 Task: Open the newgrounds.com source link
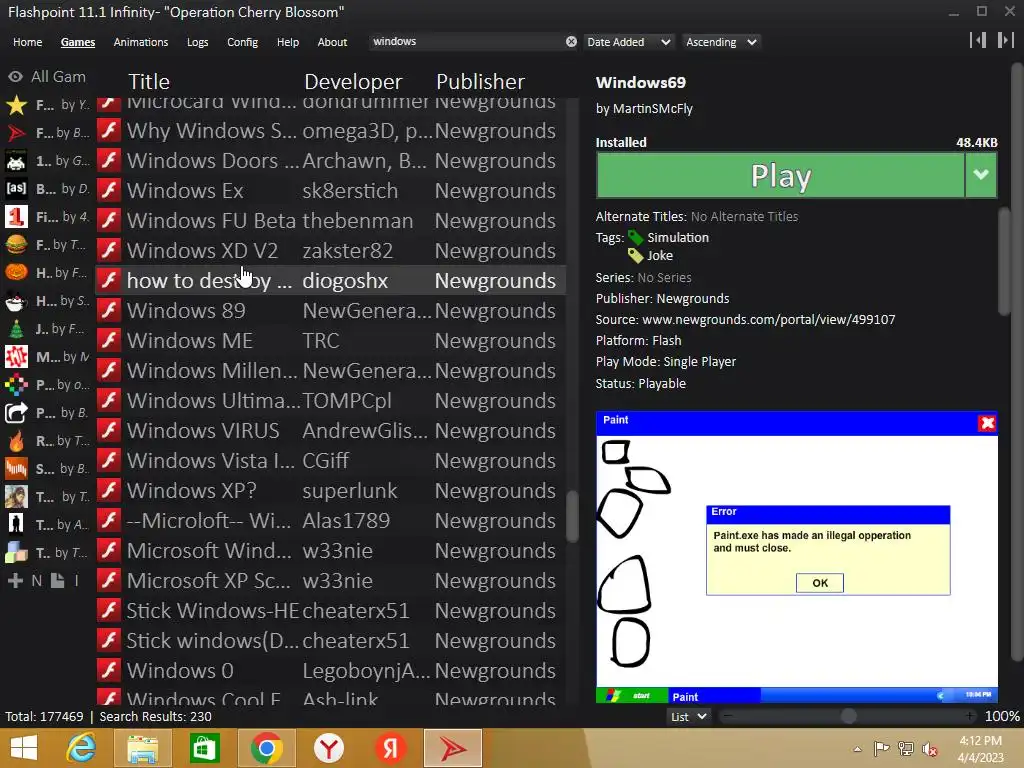[769, 319]
